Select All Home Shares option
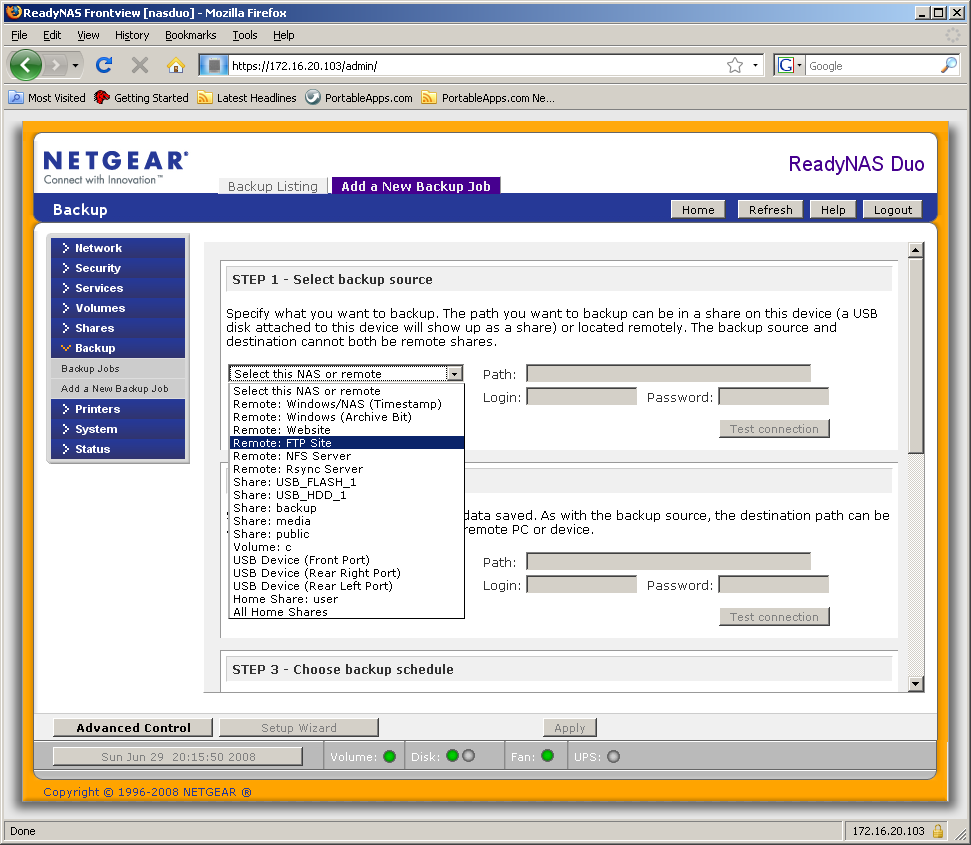 pos(347,612)
